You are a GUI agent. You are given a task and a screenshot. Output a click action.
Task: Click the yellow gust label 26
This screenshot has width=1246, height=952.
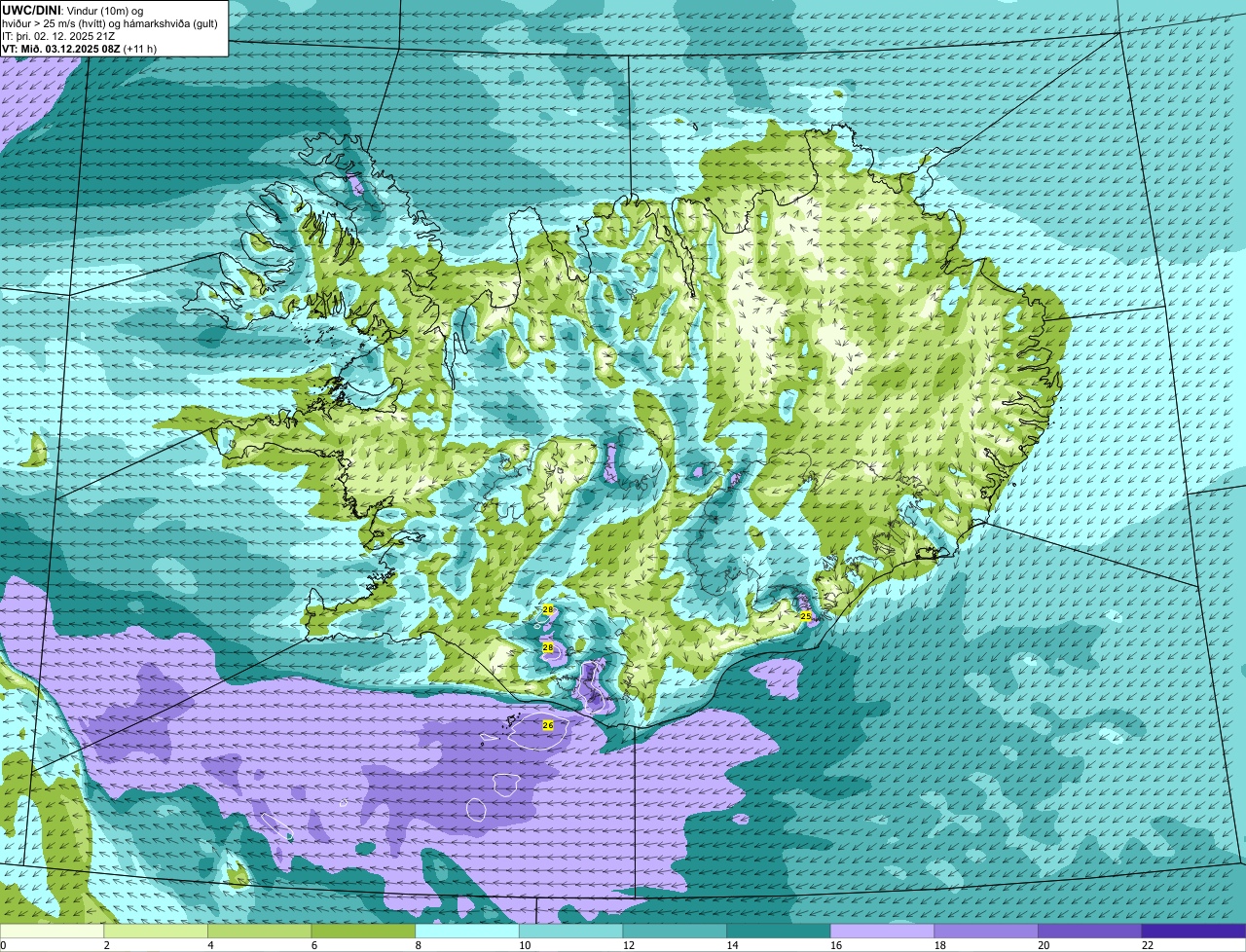(x=548, y=725)
